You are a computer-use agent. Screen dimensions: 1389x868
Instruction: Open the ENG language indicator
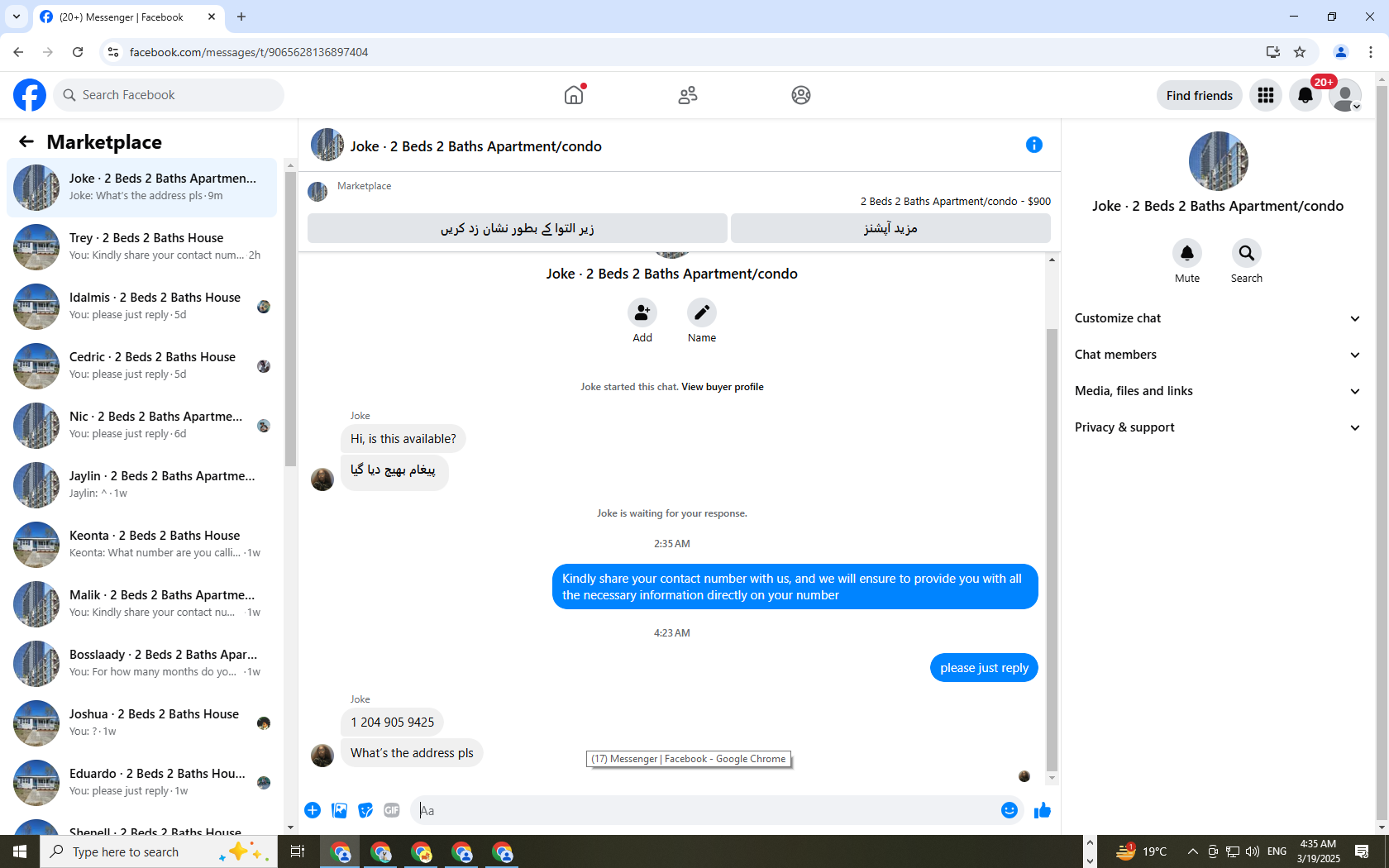(1277, 851)
